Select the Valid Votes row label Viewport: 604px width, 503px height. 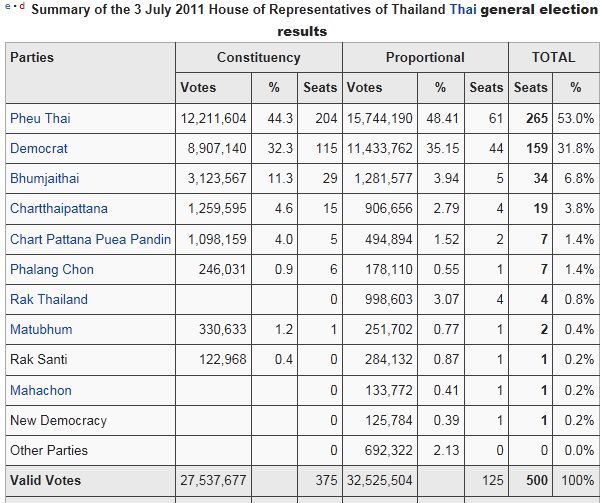(x=45, y=480)
